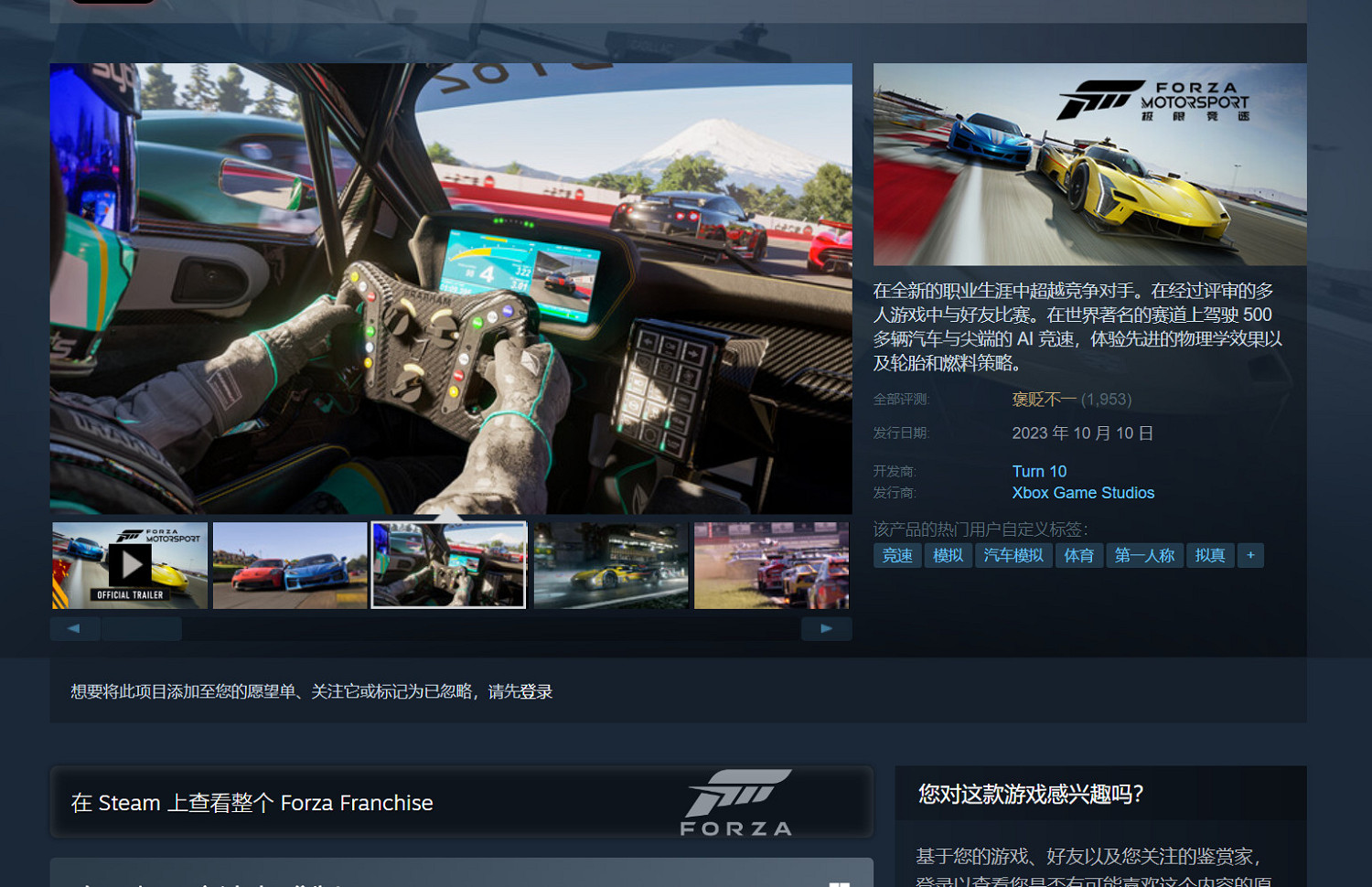Select the 模拟 tag
The height and width of the screenshot is (887, 1372).
click(x=948, y=555)
